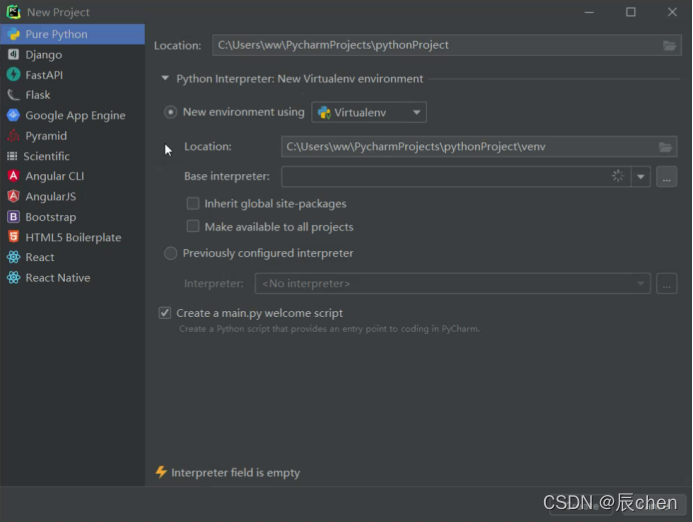Screen dimensions: 693x522
Task: Click the Angular CLI icon
Action: 13,176
